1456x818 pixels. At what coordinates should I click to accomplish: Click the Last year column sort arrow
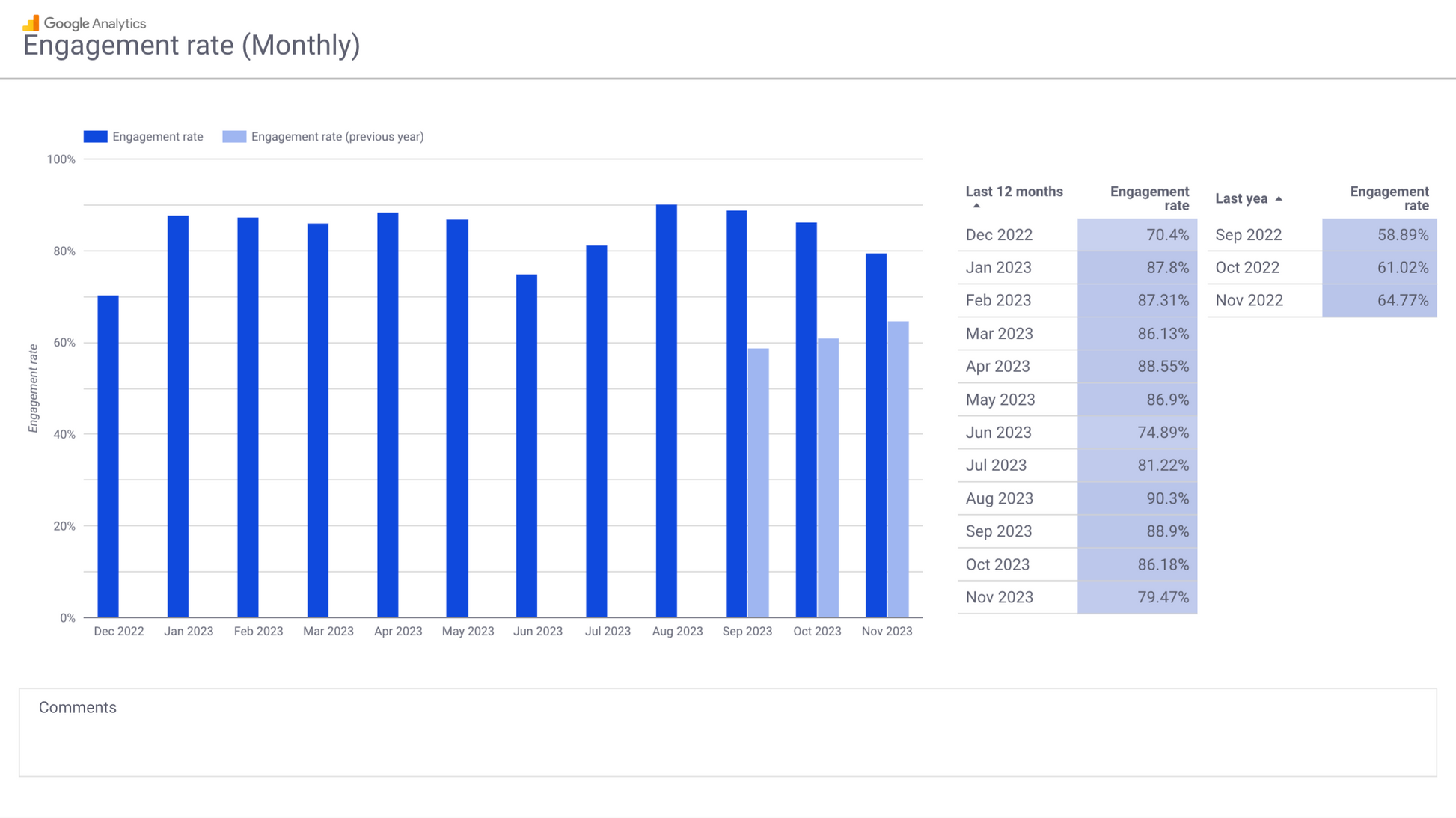coord(1279,199)
